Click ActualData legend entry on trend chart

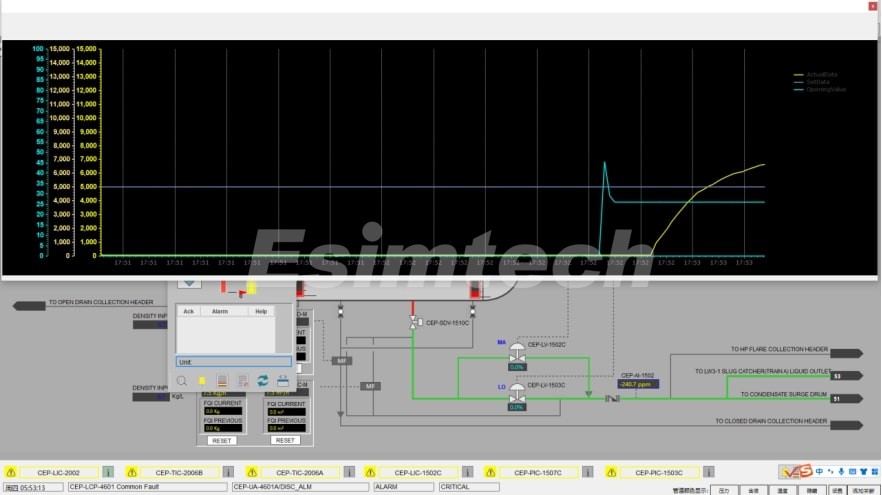pos(816,74)
